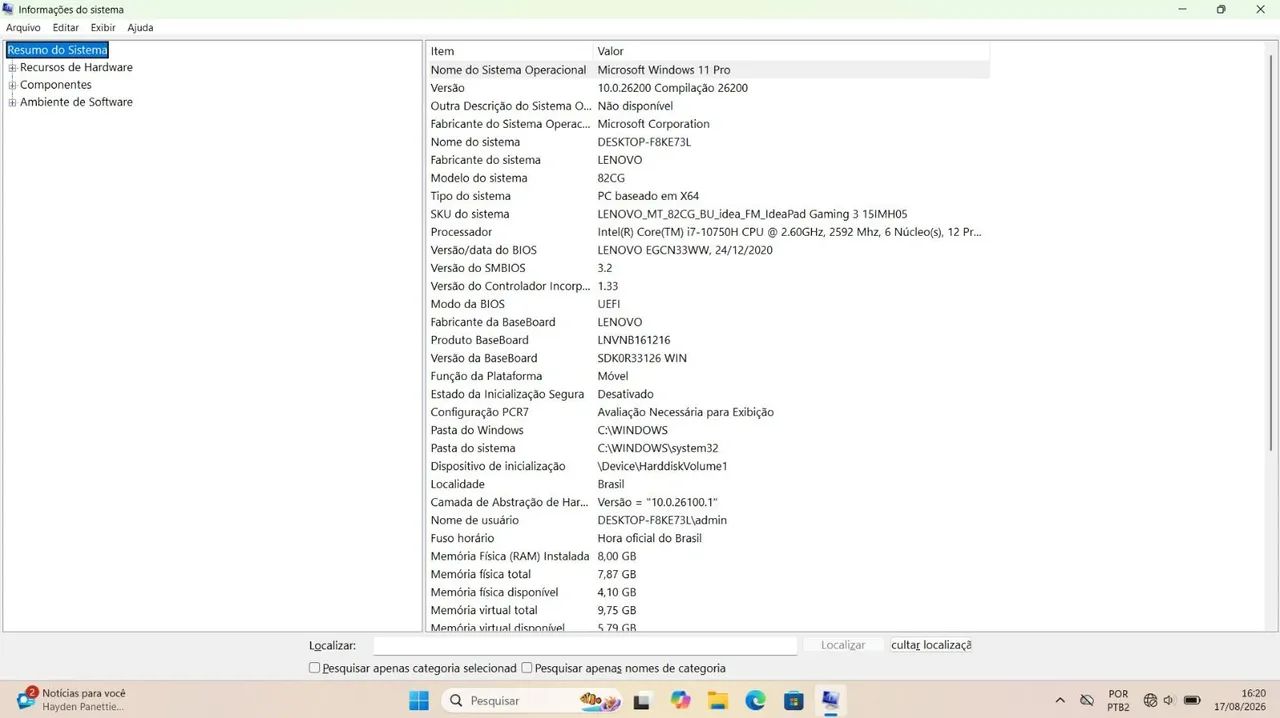The width and height of the screenshot is (1280, 718).
Task: Open Task View from the taskbar
Action: (x=642, y=701)
